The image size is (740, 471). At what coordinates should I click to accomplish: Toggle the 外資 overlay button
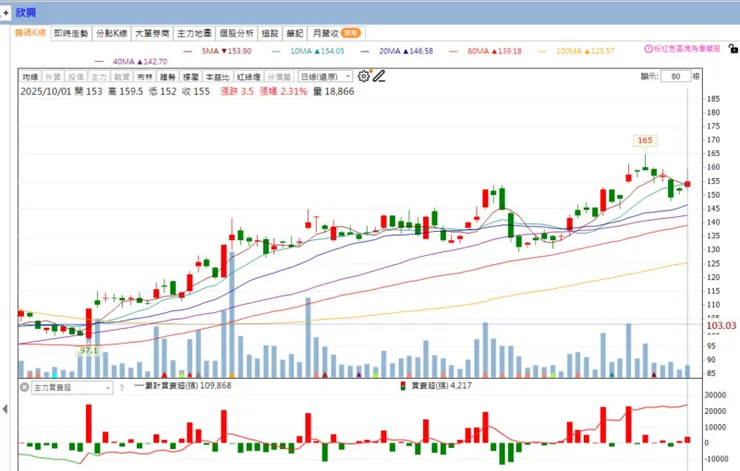(x=53, y=76)
